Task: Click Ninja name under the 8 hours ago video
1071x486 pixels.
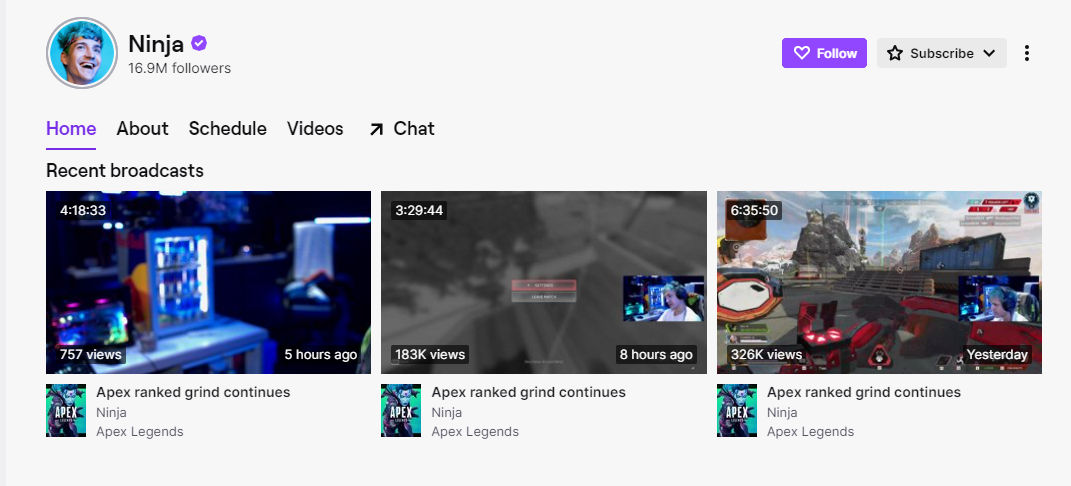Action: point(447,412)
